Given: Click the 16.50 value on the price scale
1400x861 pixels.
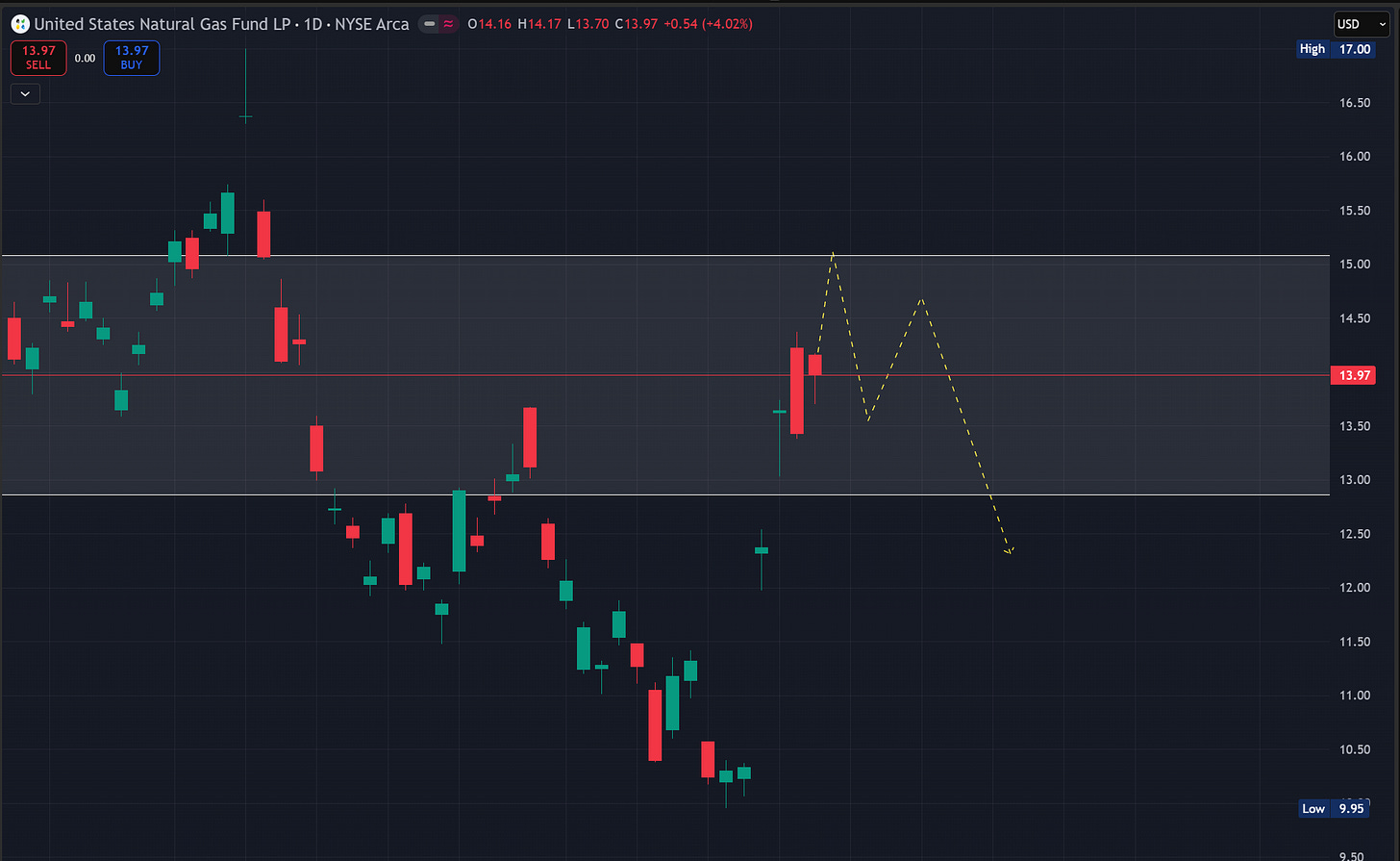Looking at the screenshot, I should pos(1356,103).
